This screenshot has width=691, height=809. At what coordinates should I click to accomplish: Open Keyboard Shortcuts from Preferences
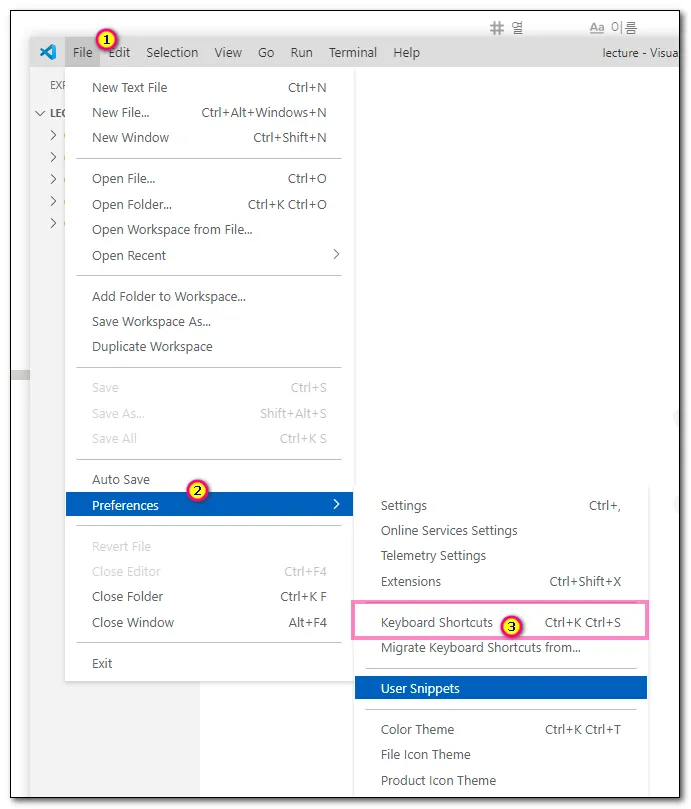[437, 622]
